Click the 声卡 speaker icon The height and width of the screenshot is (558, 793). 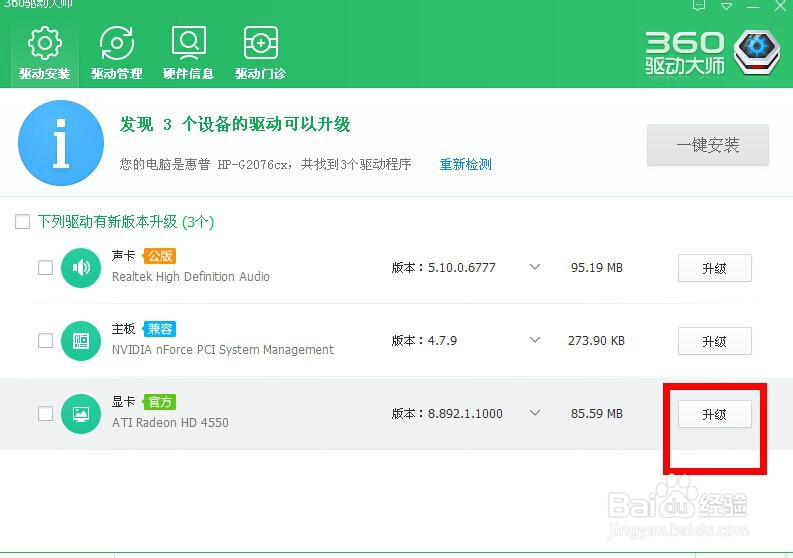[x=81, y=268]
